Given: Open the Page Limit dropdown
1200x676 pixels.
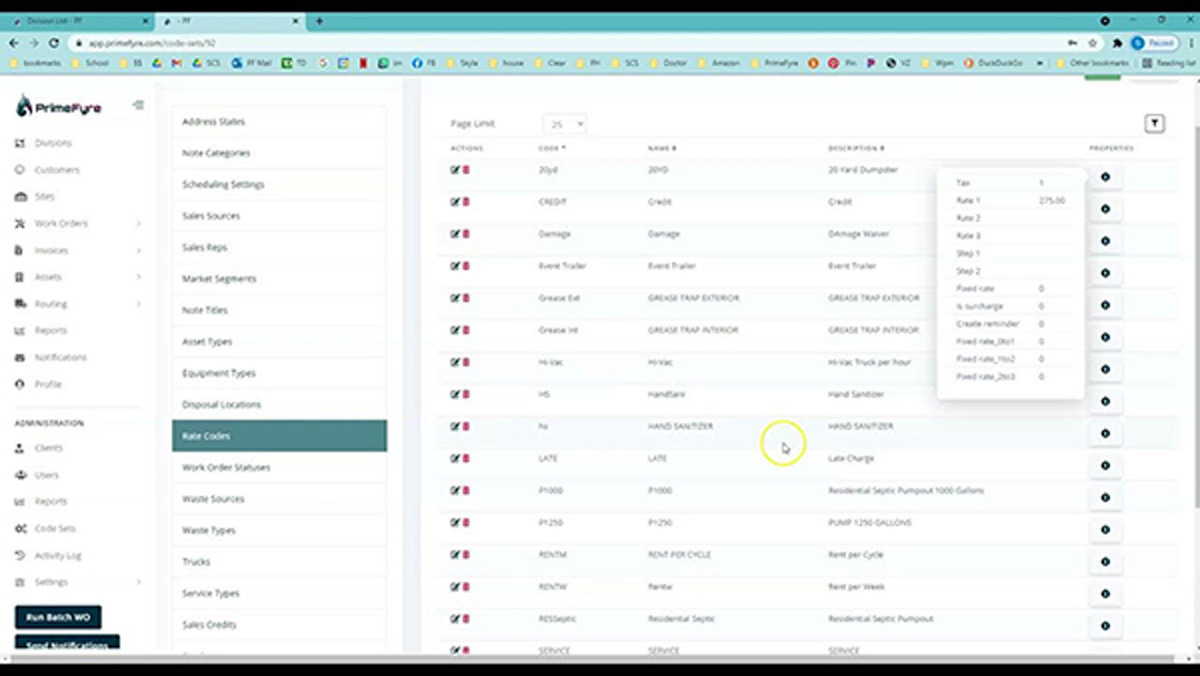Looking at the screenshot, I should point(565,124).
